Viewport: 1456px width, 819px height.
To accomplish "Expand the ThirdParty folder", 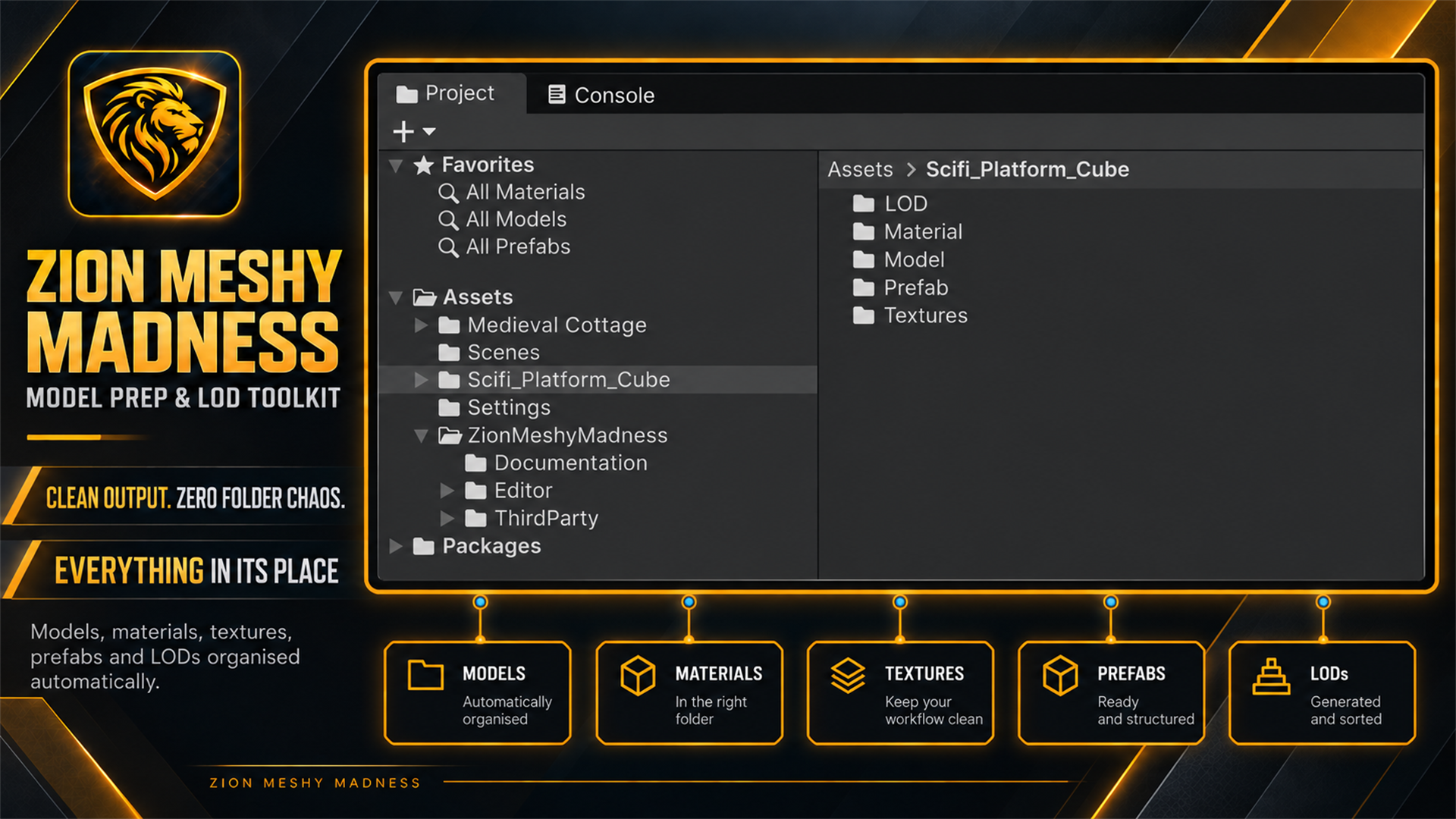I will tap(447, 519).
